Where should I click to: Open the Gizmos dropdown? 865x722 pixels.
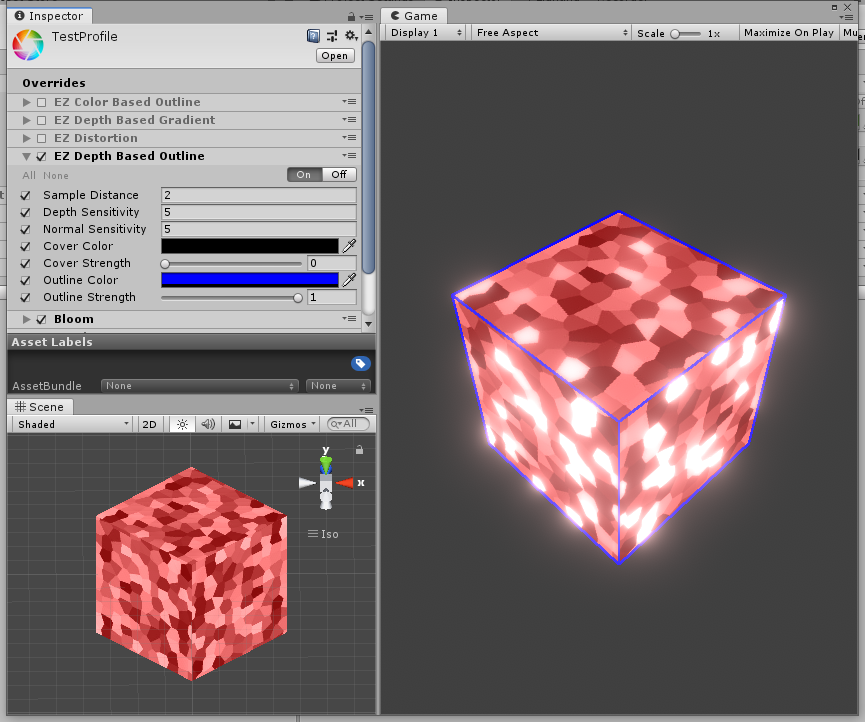click(292, 424)
